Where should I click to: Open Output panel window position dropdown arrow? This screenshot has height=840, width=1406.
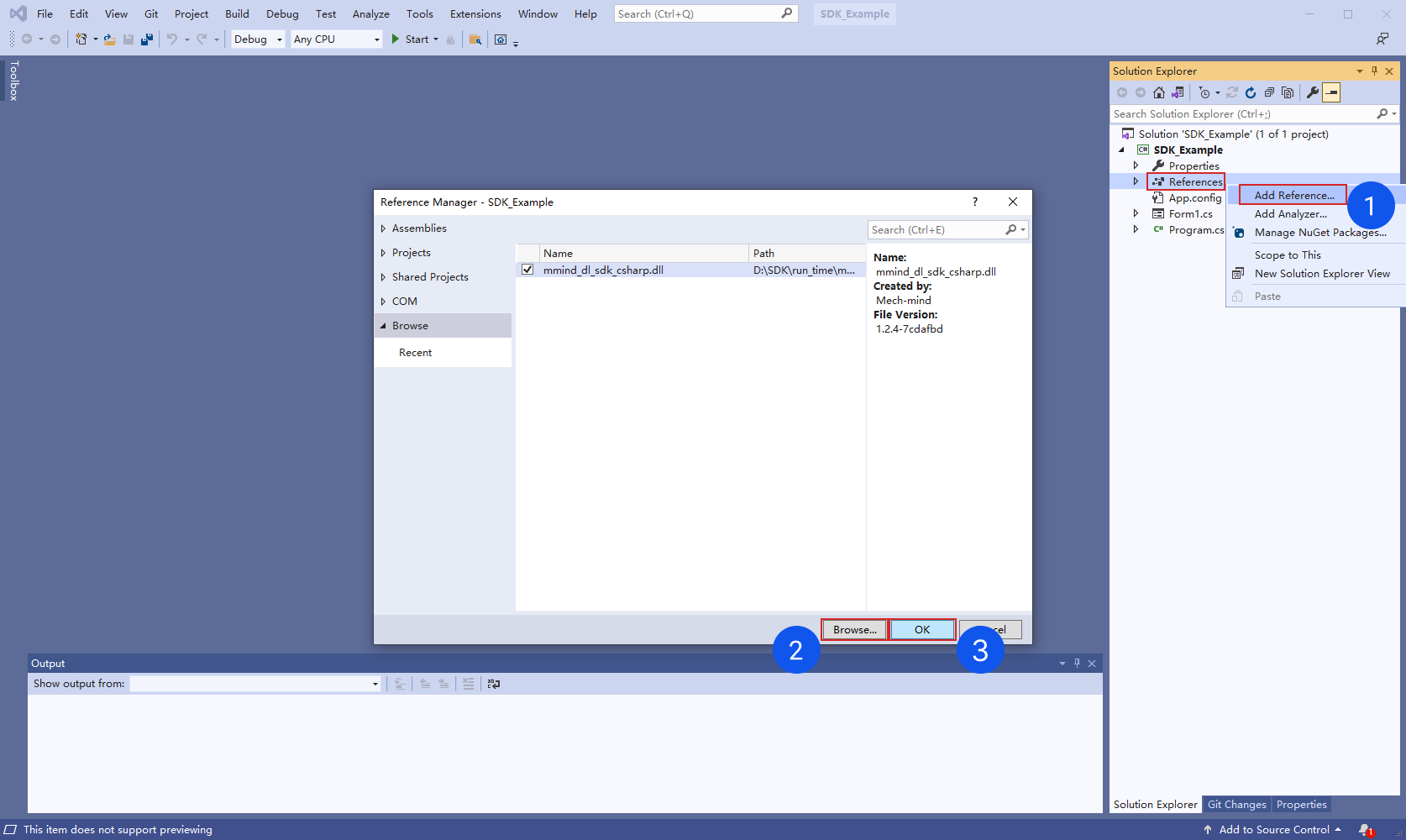[1062, 664]
